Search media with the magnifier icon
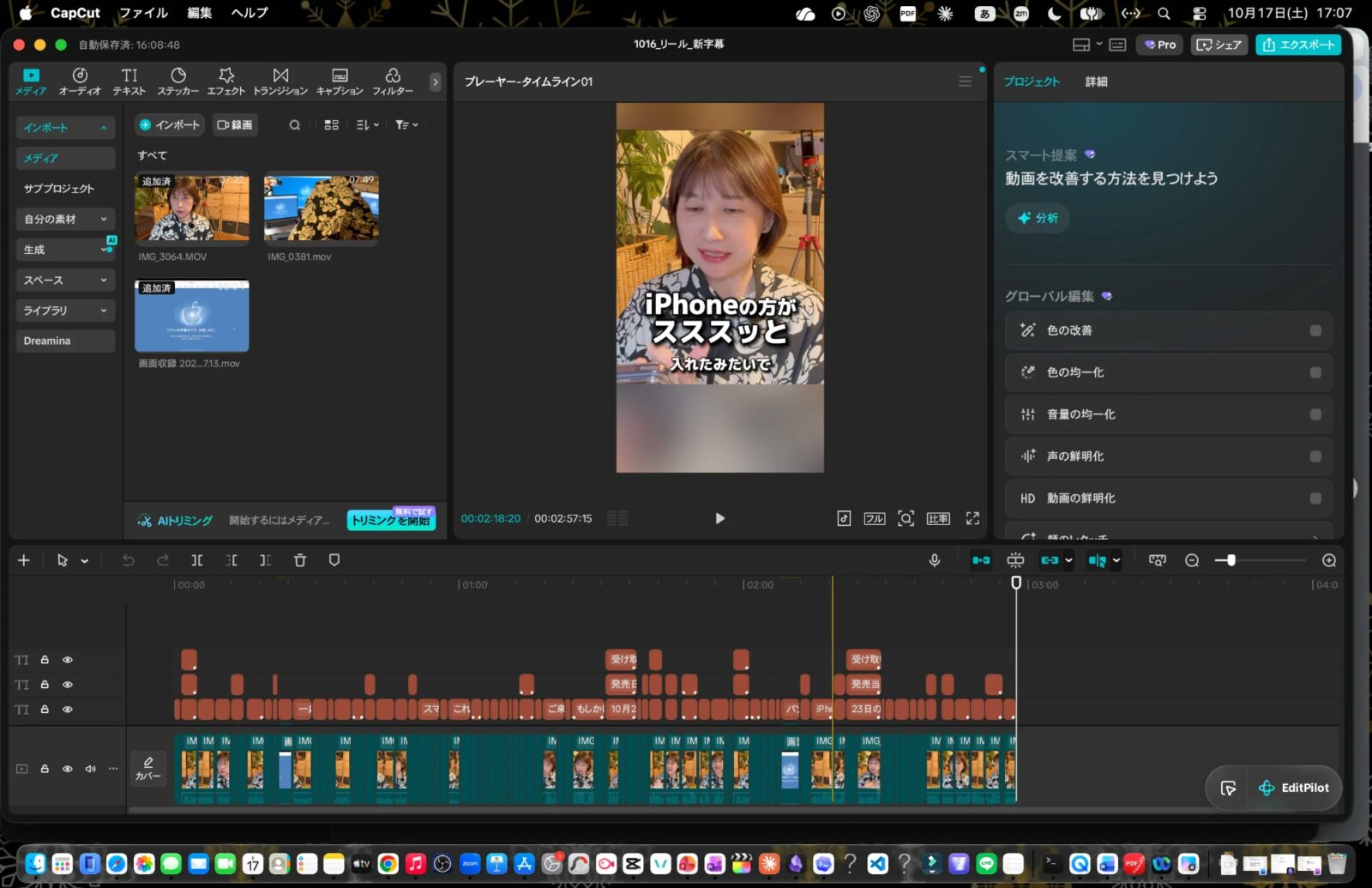1372x888 pixels. pos(295,125)
